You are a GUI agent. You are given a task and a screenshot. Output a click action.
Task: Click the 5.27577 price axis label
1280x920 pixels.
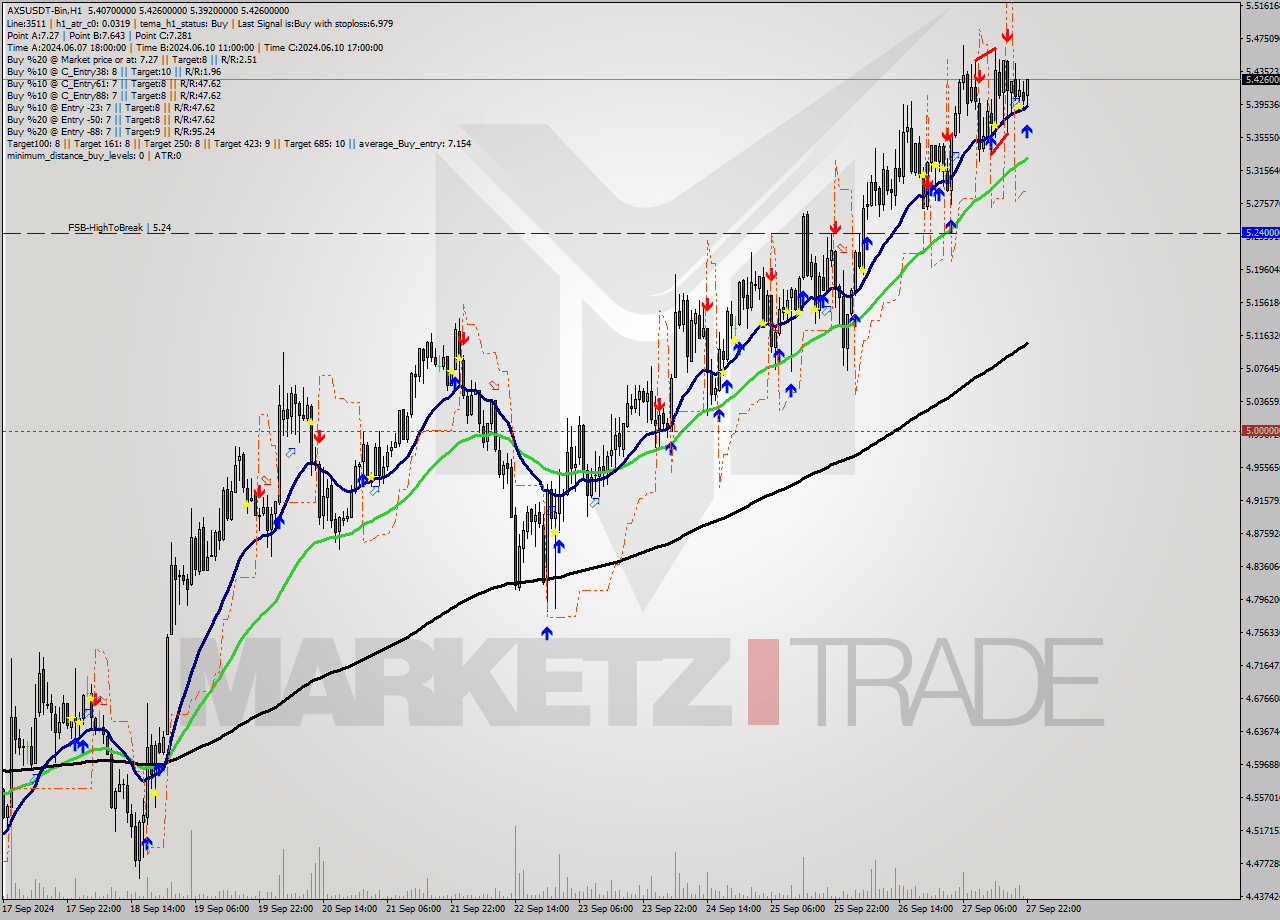click(1261, 203)
